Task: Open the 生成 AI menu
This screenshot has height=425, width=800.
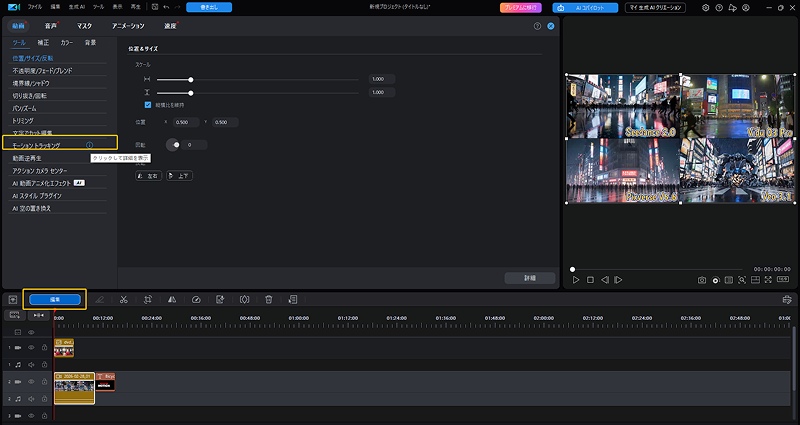Action: tap(77, 7)
